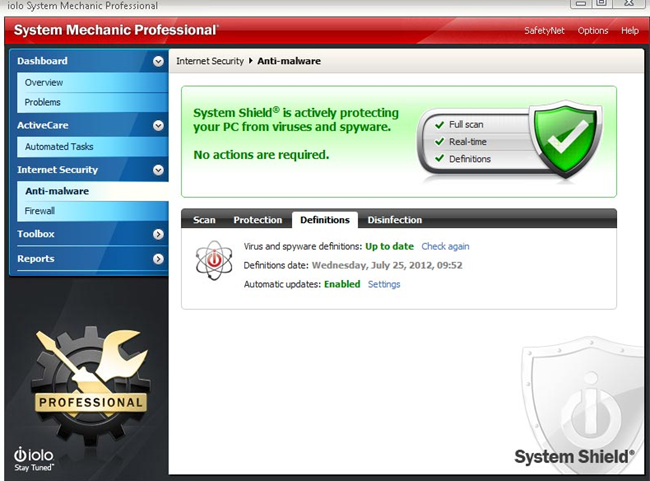Switch to the Disinfection tab
The width and height of the screenshot is (650, 481).
395,220
